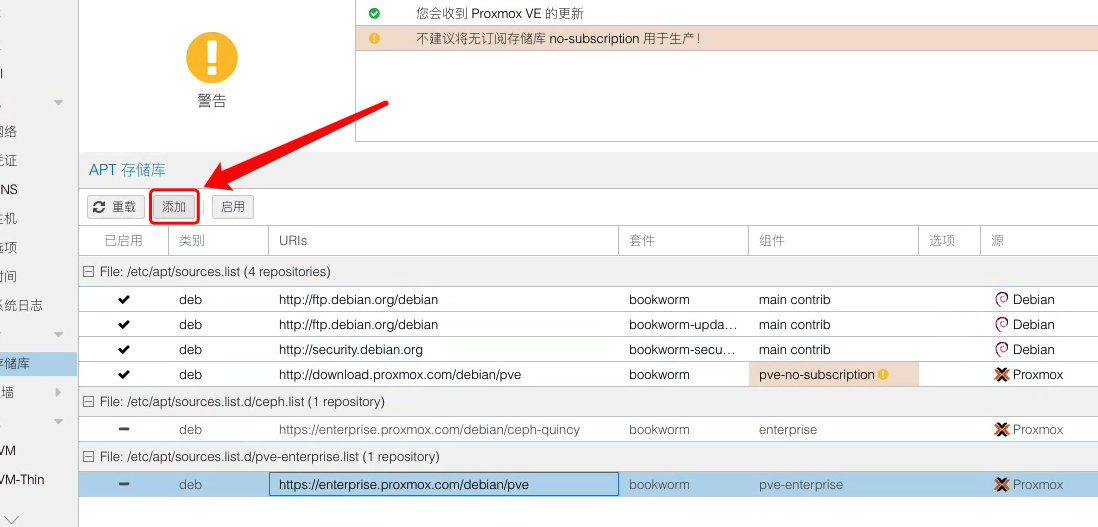
Task: Click the bookworm-secu... suite cell
Action: [x=683, y=349]
